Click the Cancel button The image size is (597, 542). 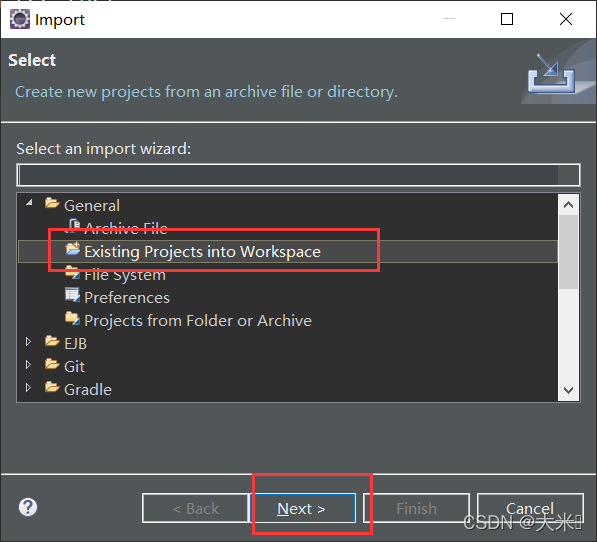pos(530,508)
